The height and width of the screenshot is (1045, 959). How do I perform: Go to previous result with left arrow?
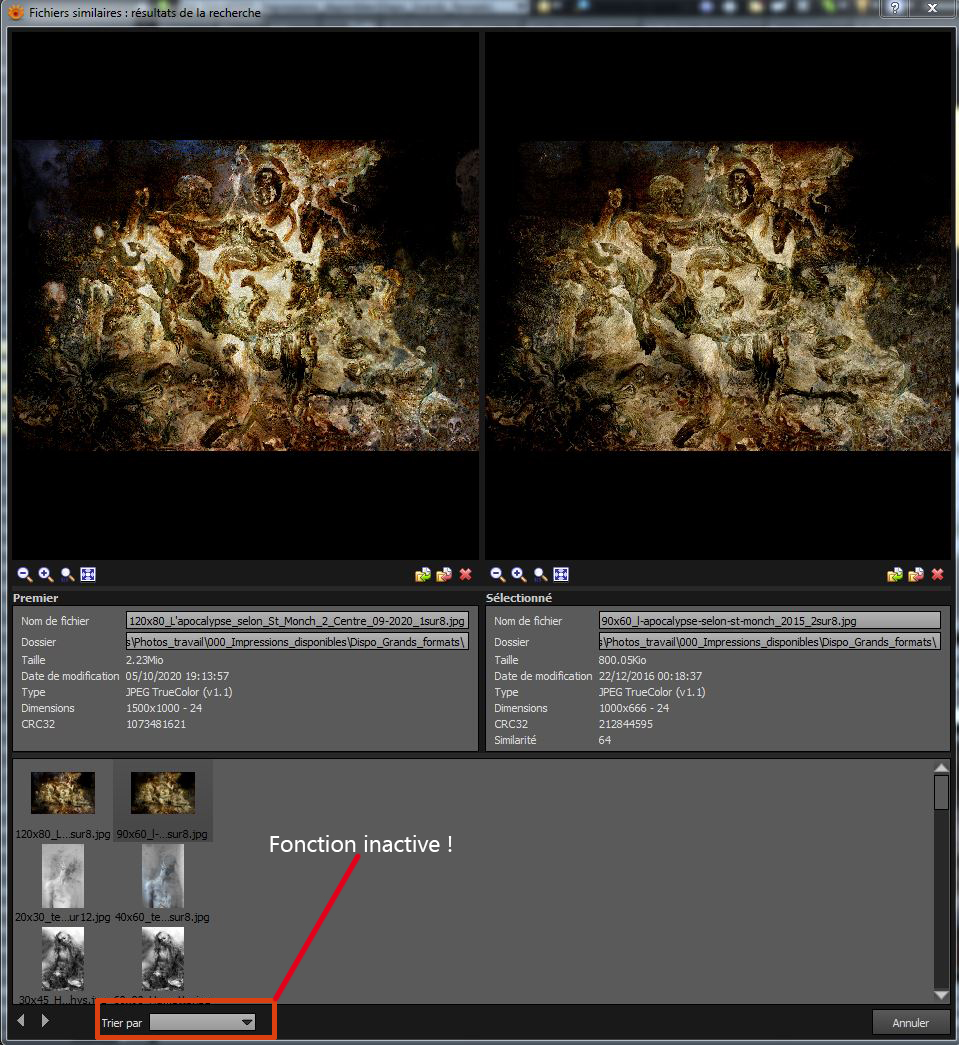point(21,1021)
